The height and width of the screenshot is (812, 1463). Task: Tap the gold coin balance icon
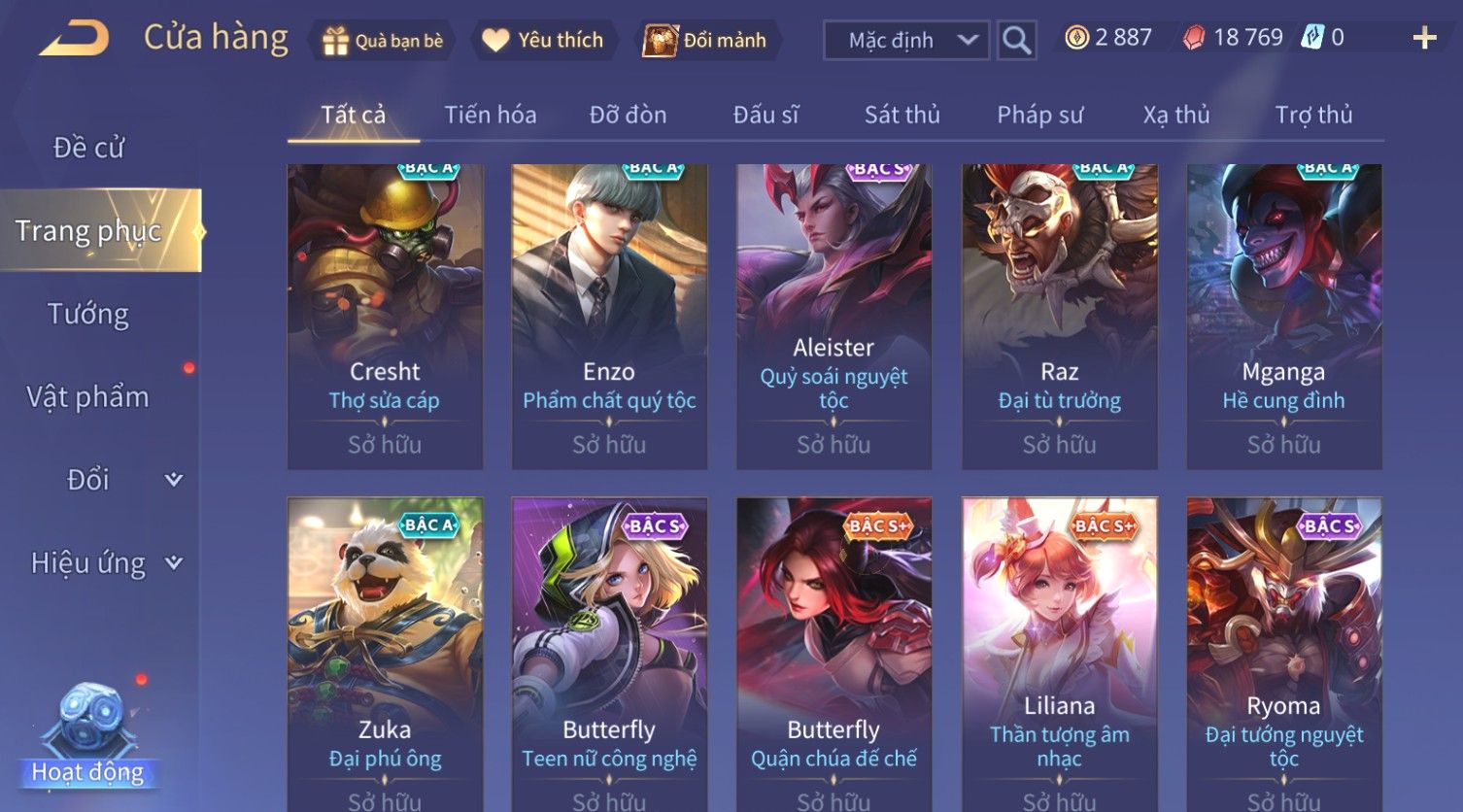pyautogui.click(x=1076, y=38)
